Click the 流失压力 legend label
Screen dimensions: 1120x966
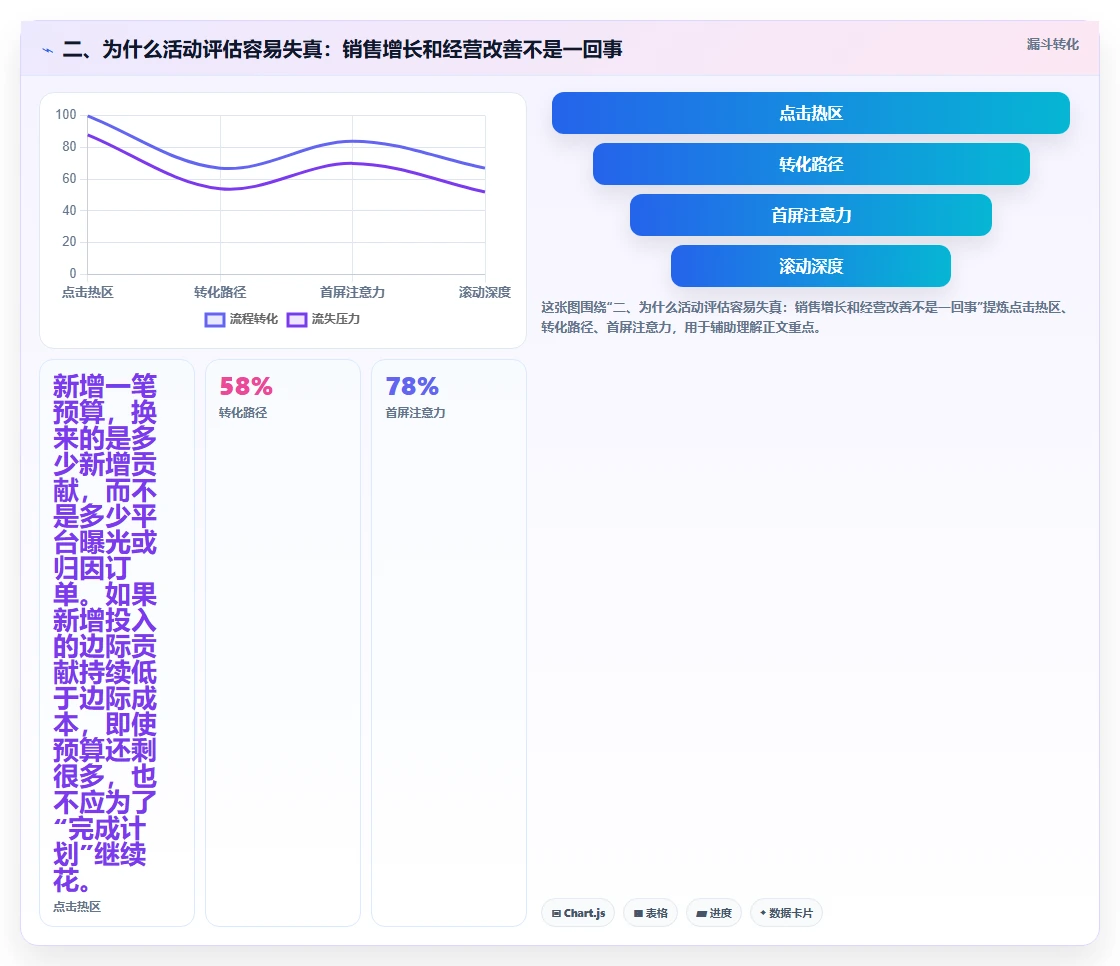[x=336, y=319]
